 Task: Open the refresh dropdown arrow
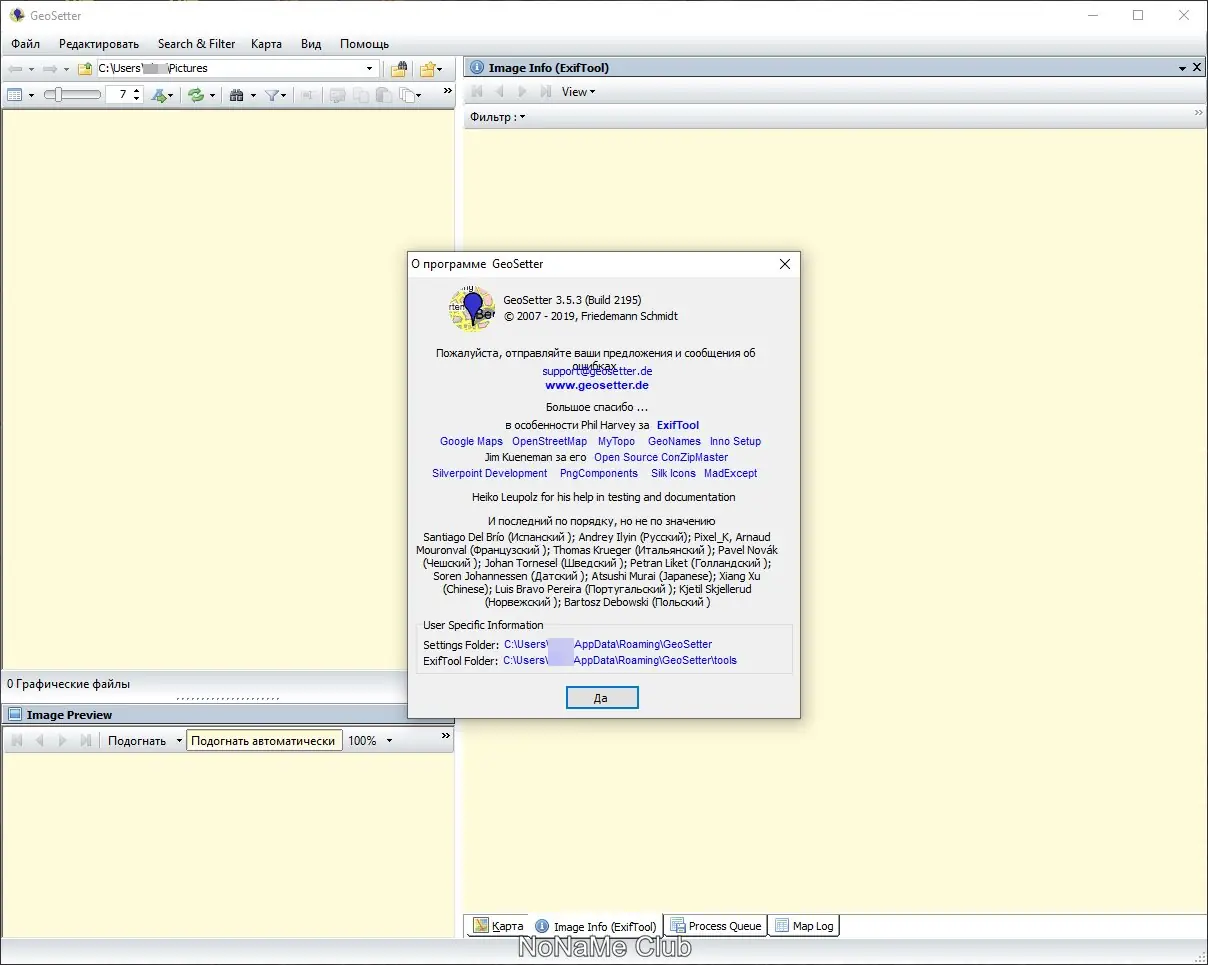pyautogui.click(x=212, y=96)
